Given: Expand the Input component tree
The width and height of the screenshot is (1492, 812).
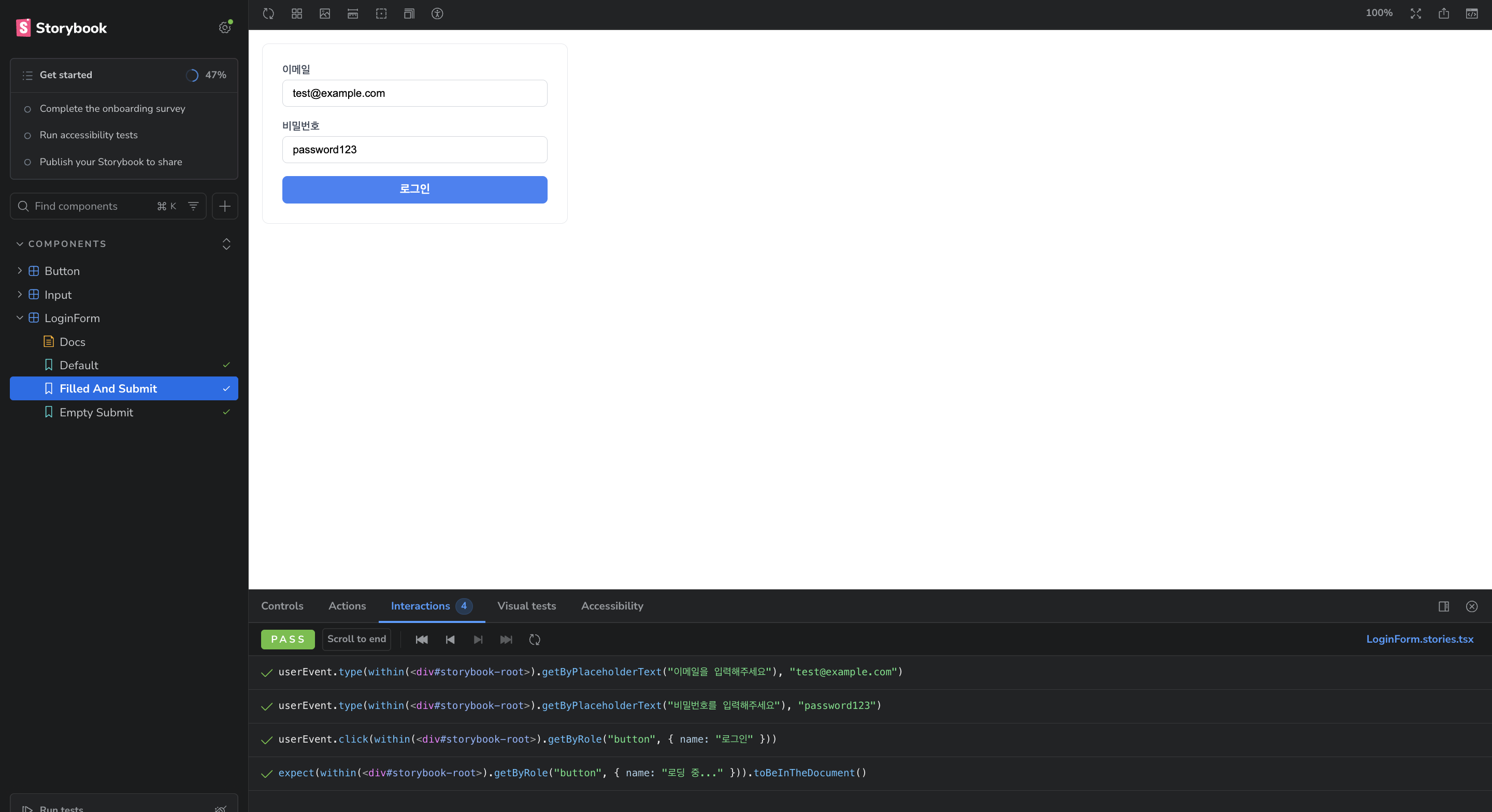Looking at the screenshot, I should [20, 294].
